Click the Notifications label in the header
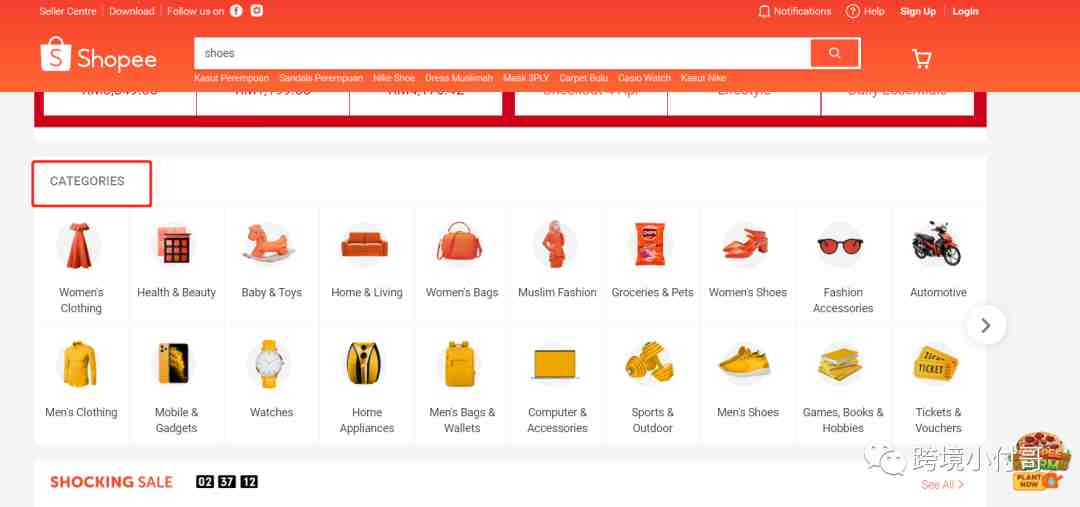 pyautogui.click(x=802, y=11)
